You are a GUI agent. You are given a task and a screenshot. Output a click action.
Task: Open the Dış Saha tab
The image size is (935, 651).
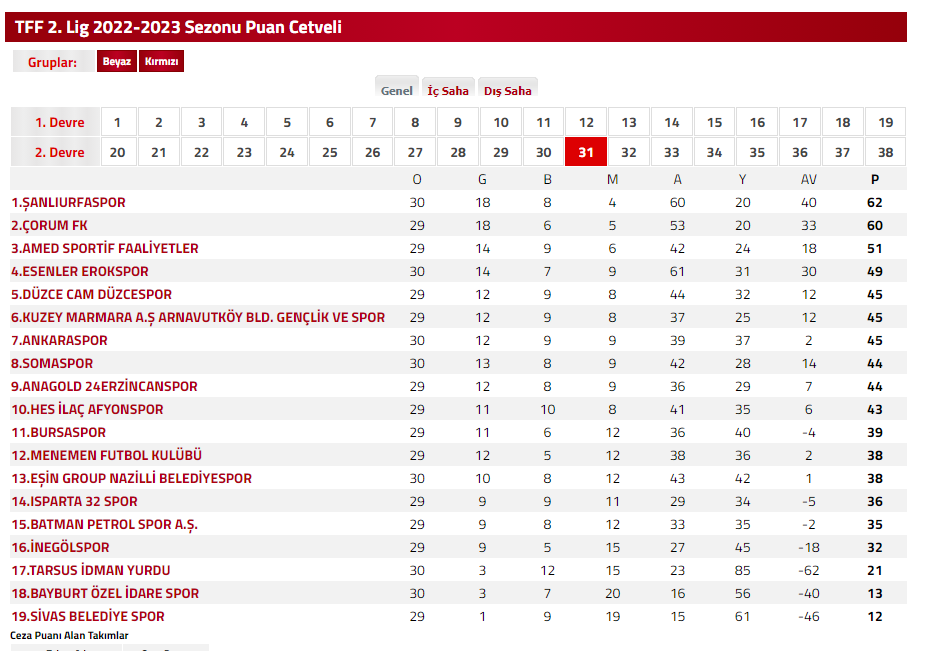(508, 90)
